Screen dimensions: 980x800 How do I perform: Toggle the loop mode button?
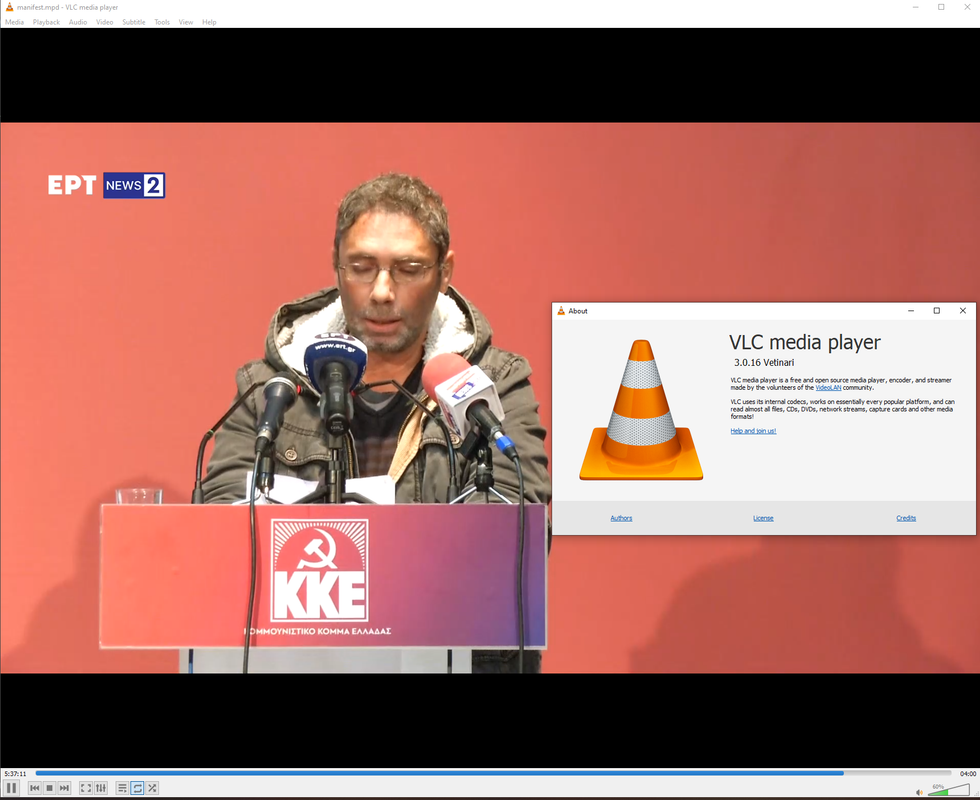138,788
